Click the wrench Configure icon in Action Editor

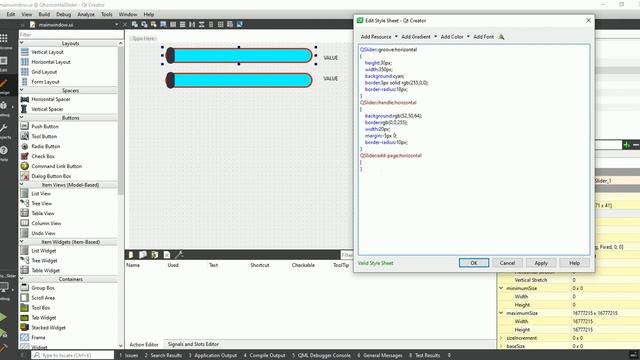pyautogui.click(x=179, y=255)
